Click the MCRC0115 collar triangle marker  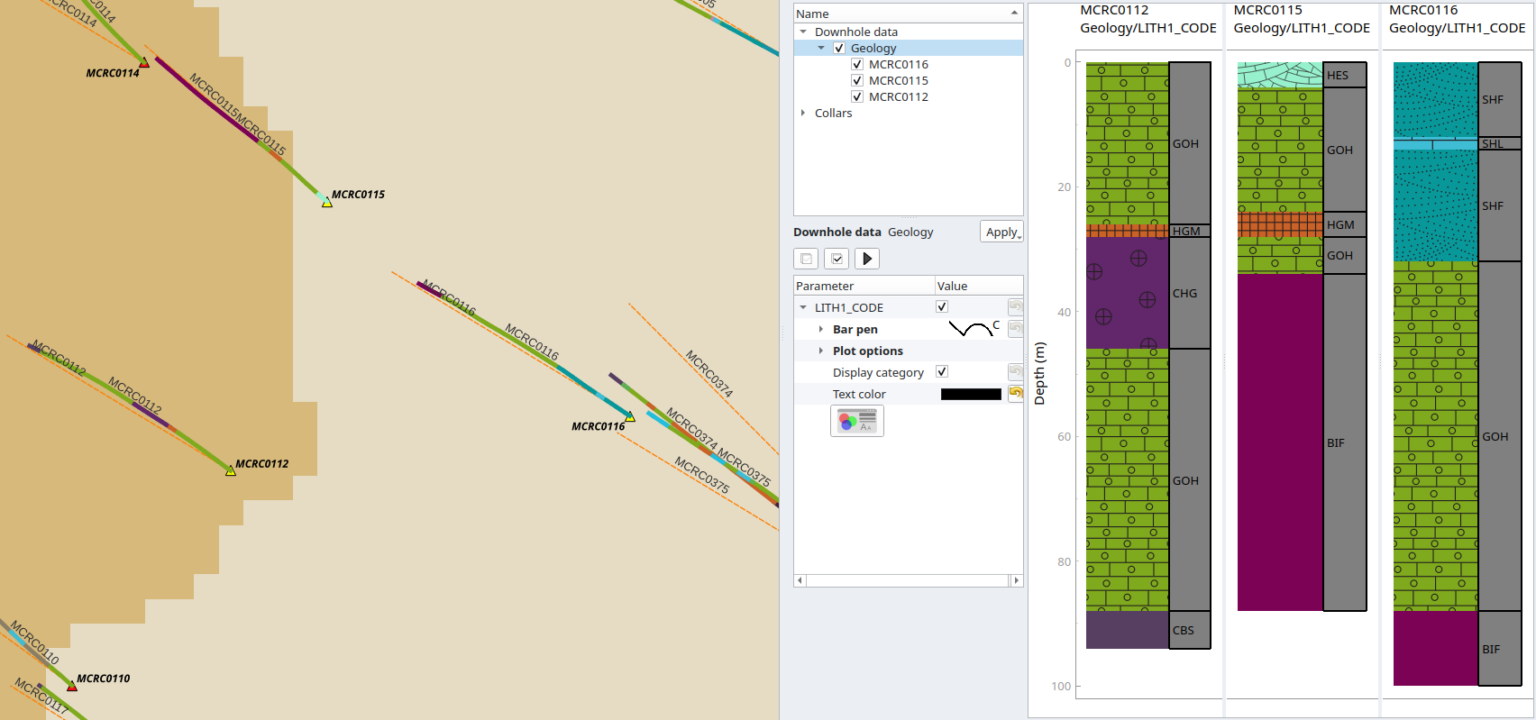(x=327, y=202)
